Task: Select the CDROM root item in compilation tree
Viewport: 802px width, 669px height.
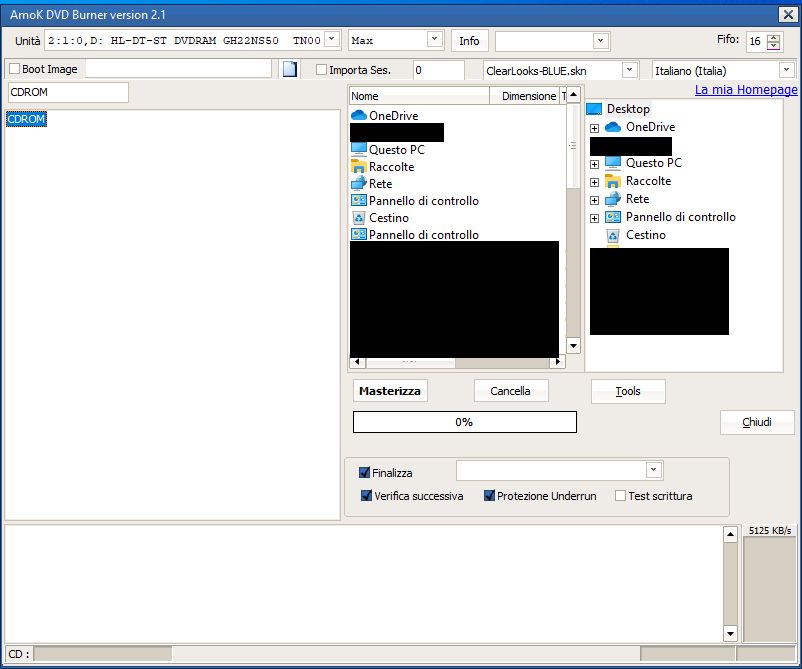Action: [26, 119]
